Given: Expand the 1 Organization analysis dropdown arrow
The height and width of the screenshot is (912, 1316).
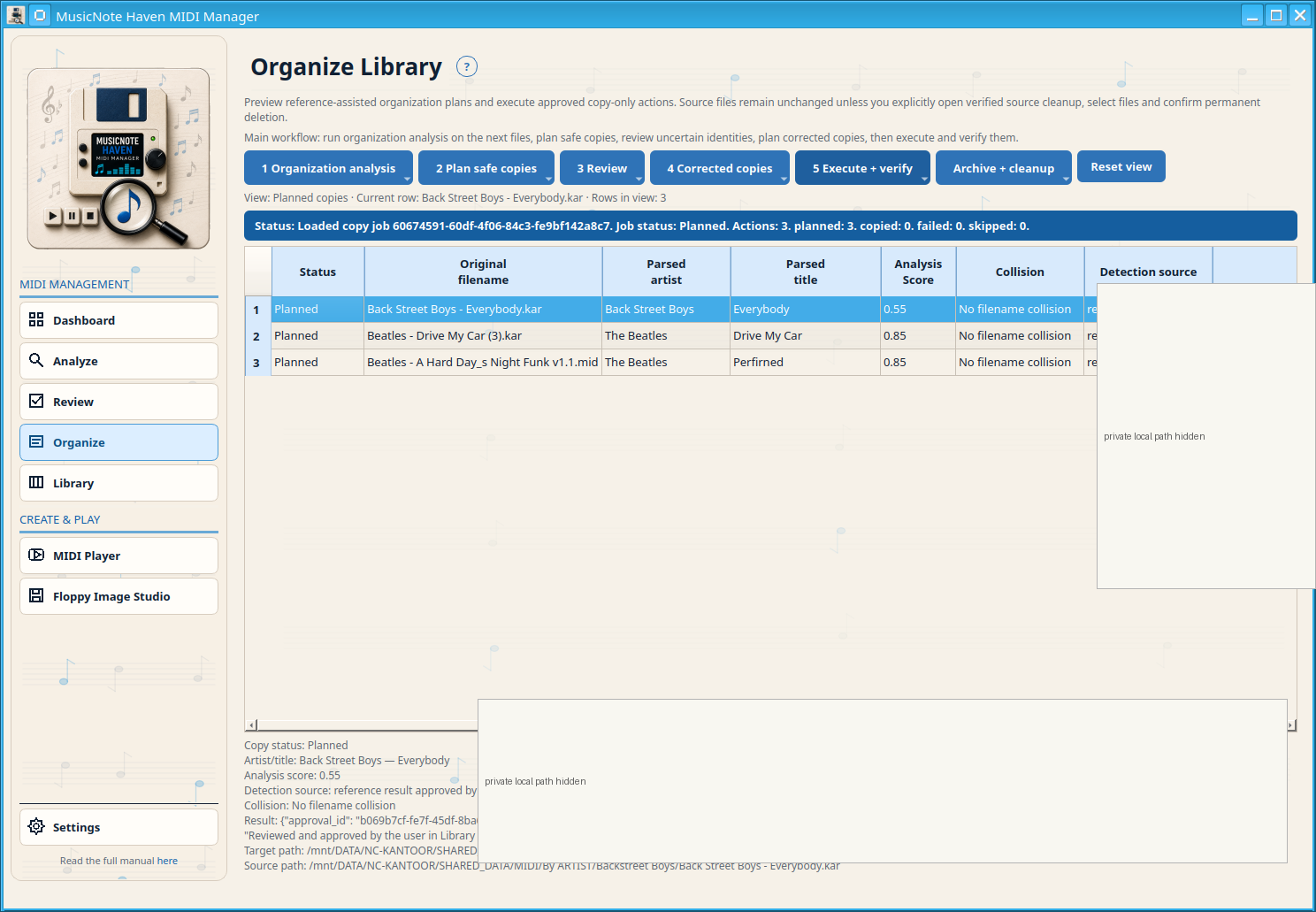Looking at the screenshot, I should pyautogui.click(x=407, y=179).
